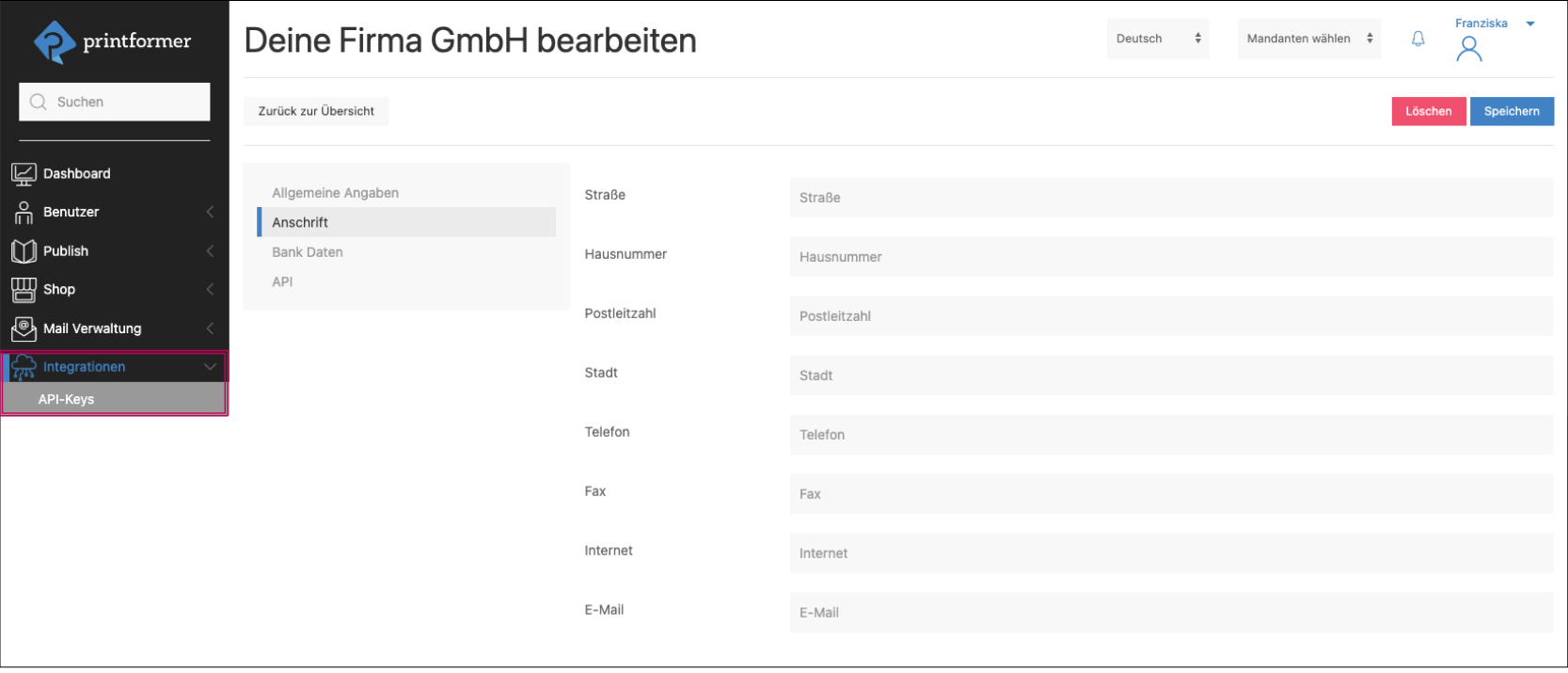Image resolution: width=1568 pixels, height=673 pixels.
Task: Click the Shop storefront icon
Action: tap(24, 290)
